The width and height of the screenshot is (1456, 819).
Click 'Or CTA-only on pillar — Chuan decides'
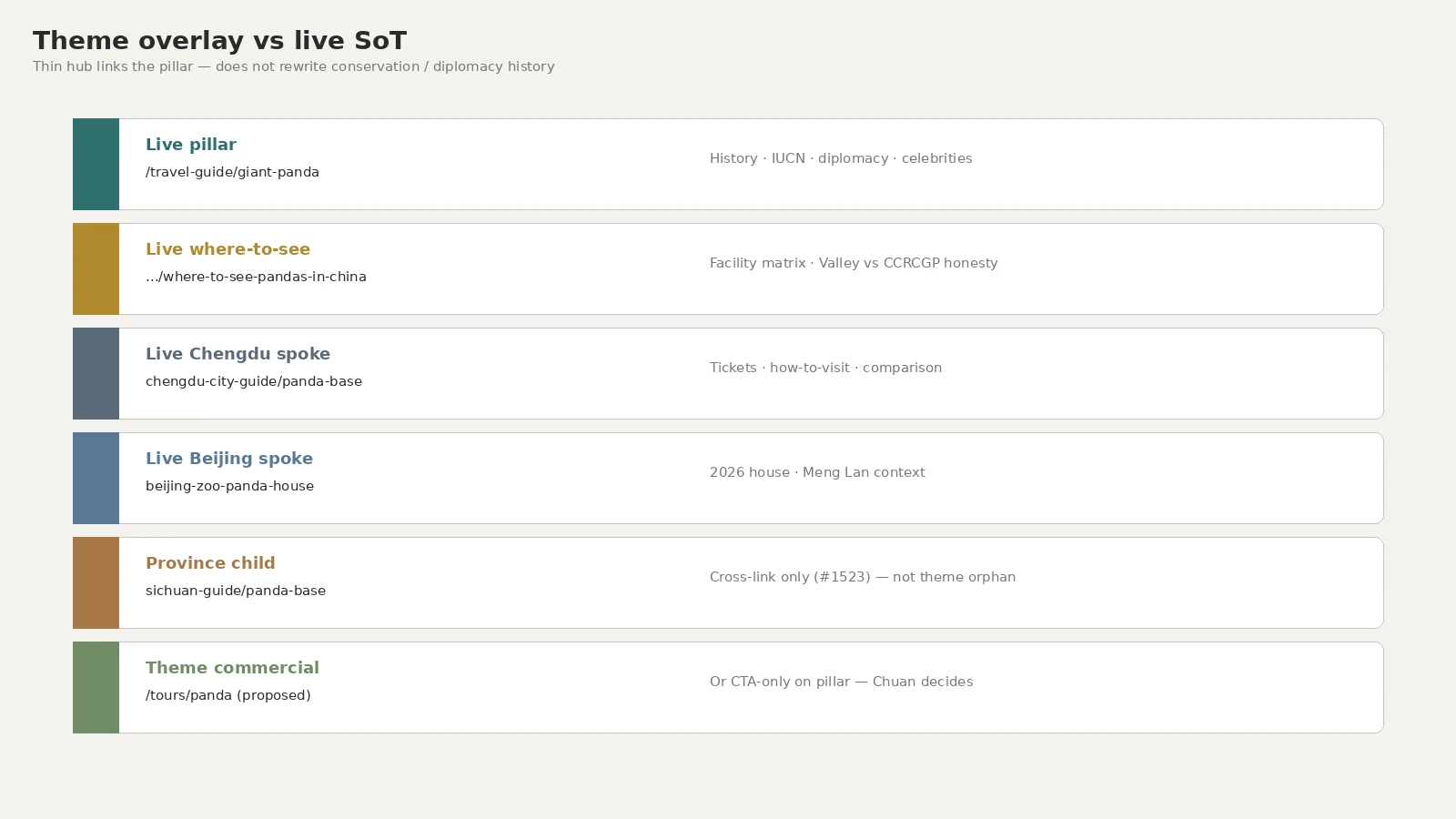842,682
